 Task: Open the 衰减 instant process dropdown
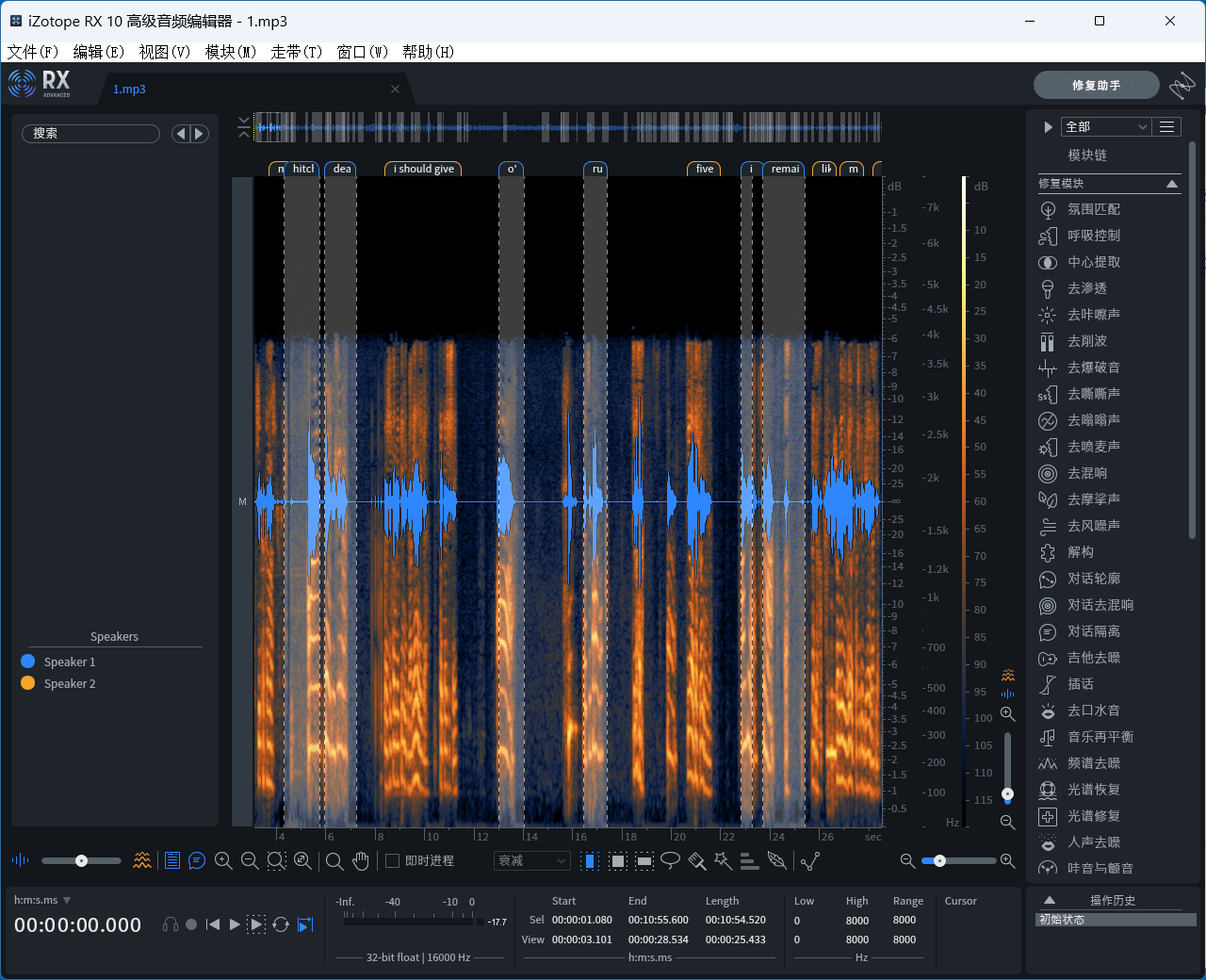532,860
